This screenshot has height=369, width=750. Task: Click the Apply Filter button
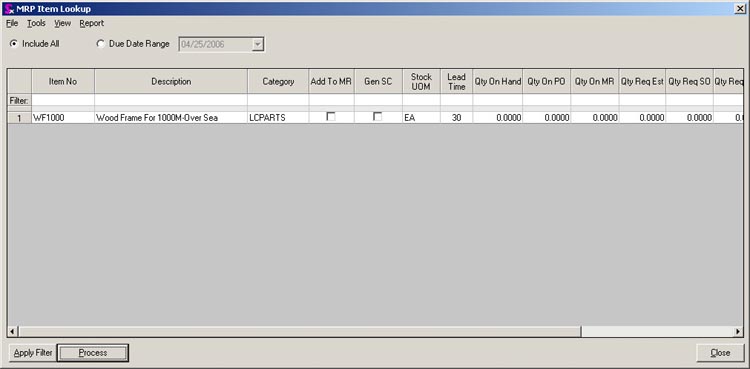pos(33,353)
